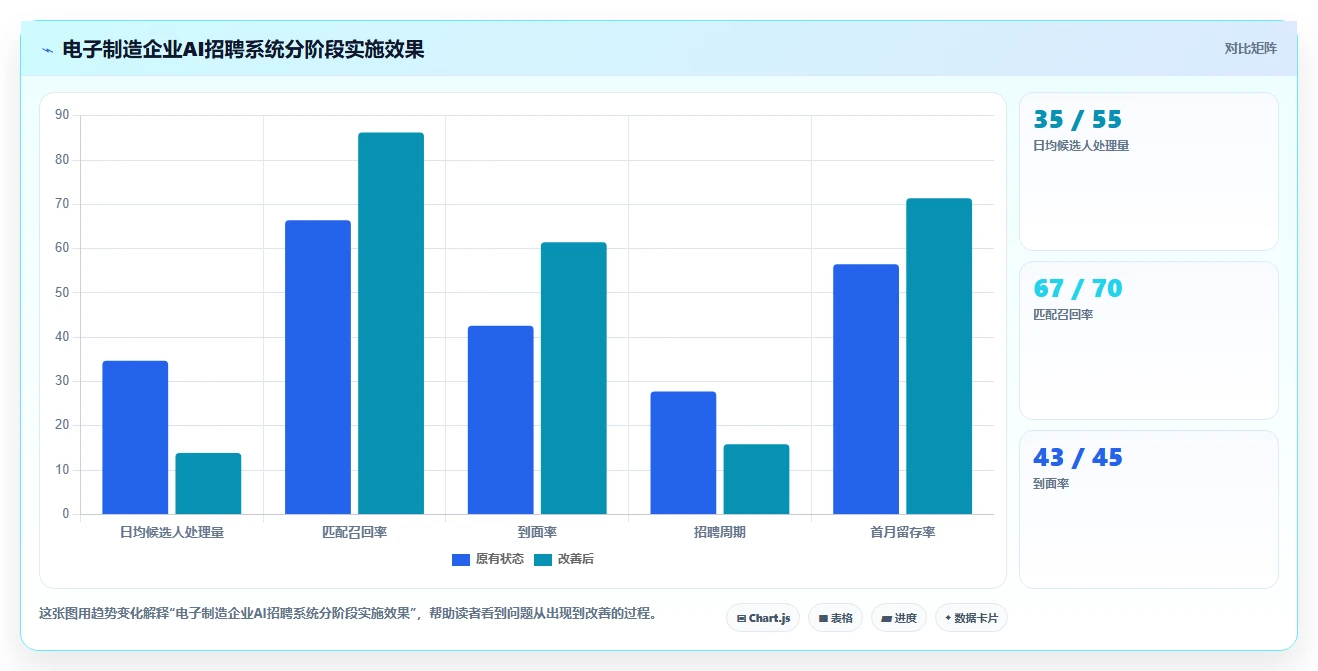This screenshot has width=1318, height=671.
Task: Click the 原有状态 bar for 日均候选人处理量
Action: tap(135, 437)
